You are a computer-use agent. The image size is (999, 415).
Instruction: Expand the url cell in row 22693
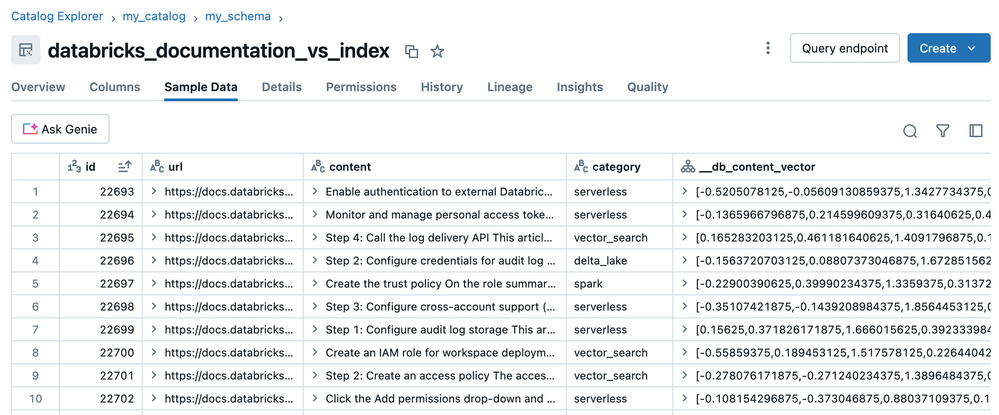point(154,191)
